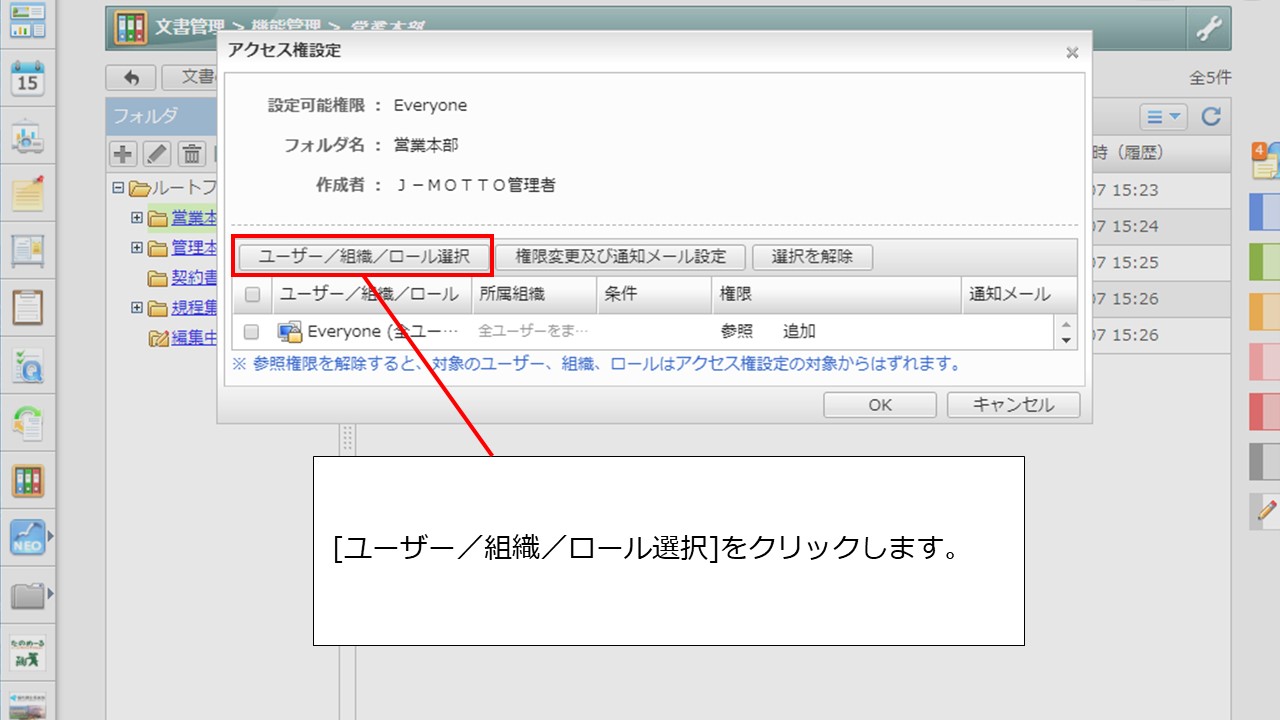Click the edit folder pencil icon
The height and width of the screenshot is (720, 1280).
tap(157, 154)
